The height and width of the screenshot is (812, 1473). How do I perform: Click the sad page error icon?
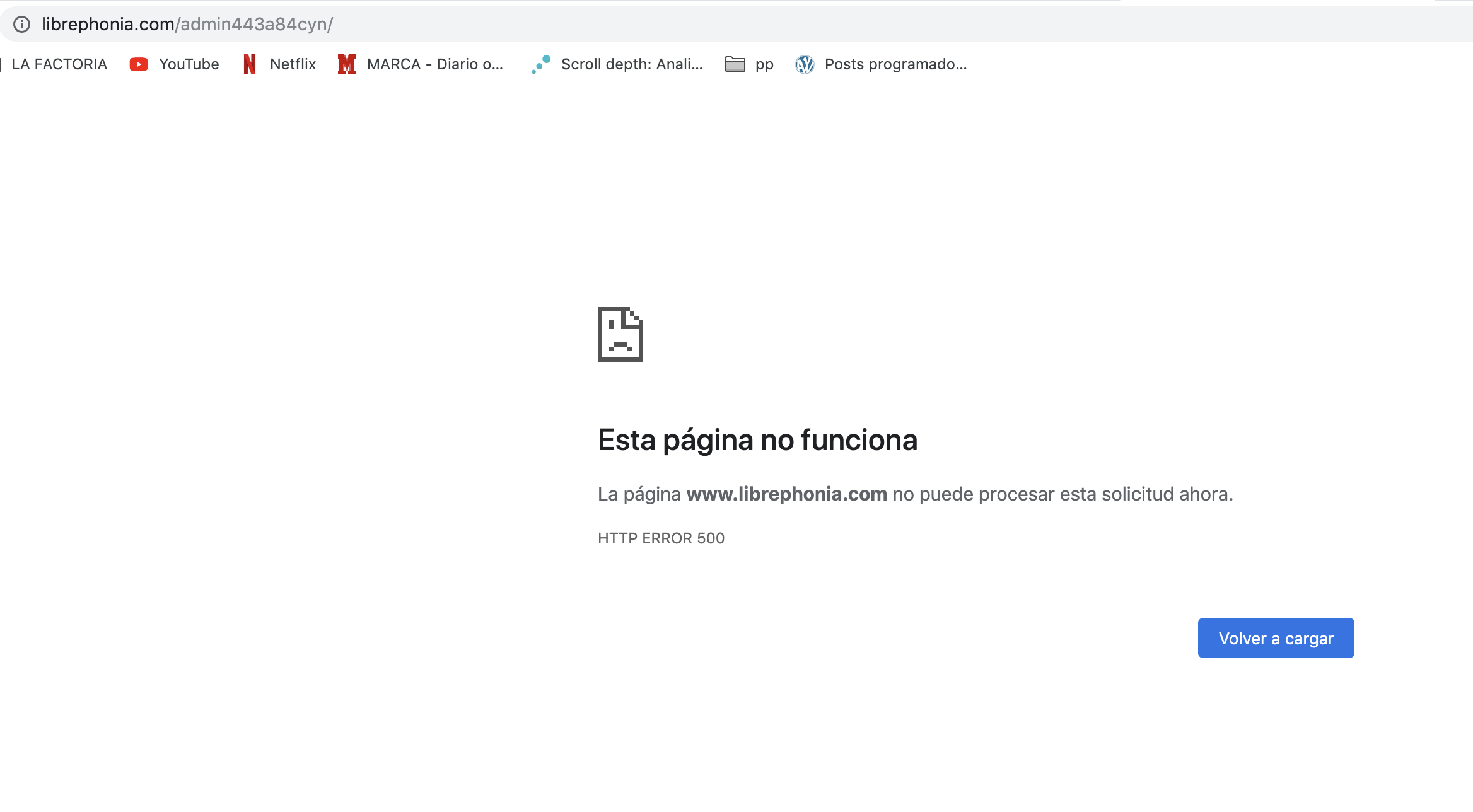620,334
